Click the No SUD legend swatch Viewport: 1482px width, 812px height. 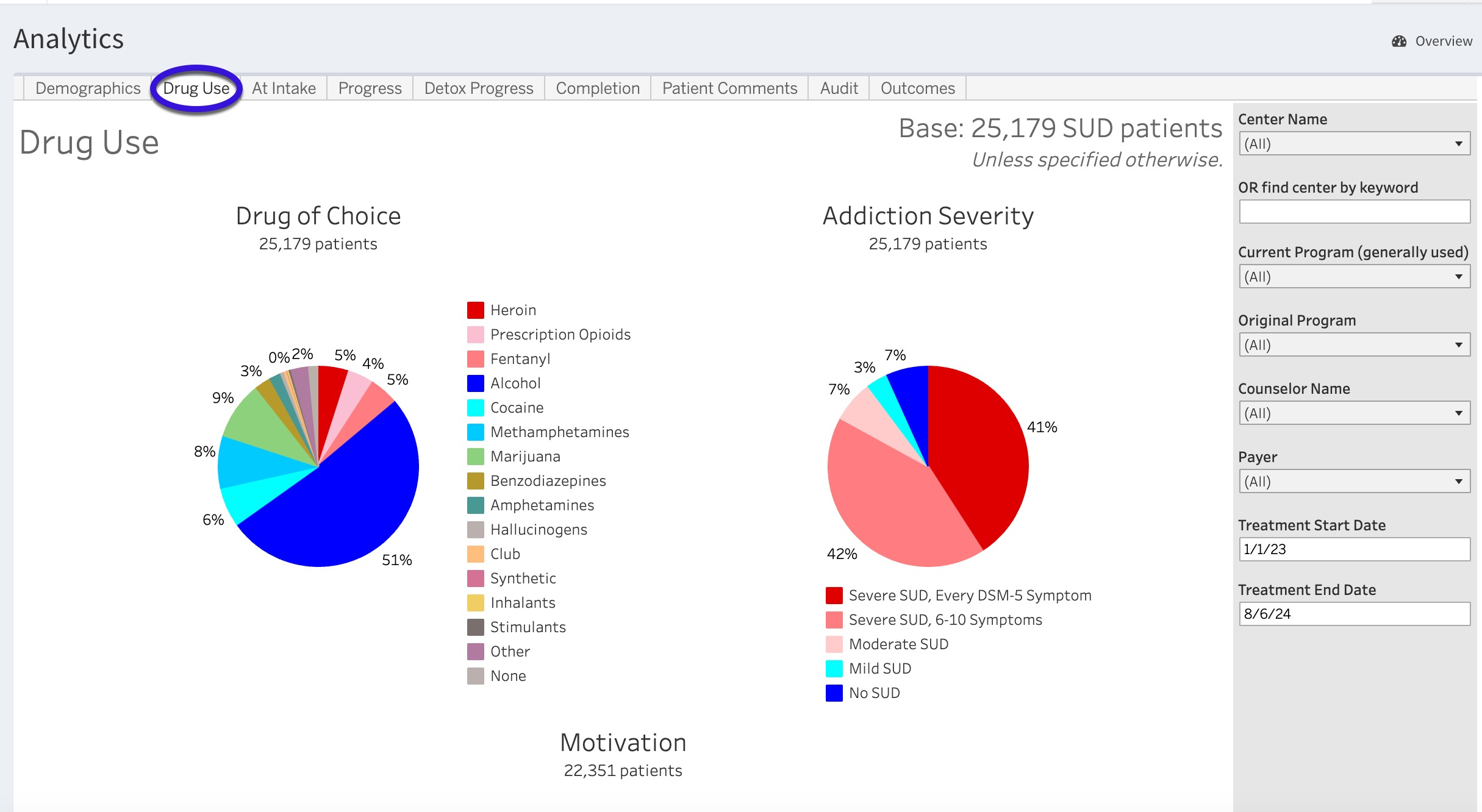(x=834, y=693)
